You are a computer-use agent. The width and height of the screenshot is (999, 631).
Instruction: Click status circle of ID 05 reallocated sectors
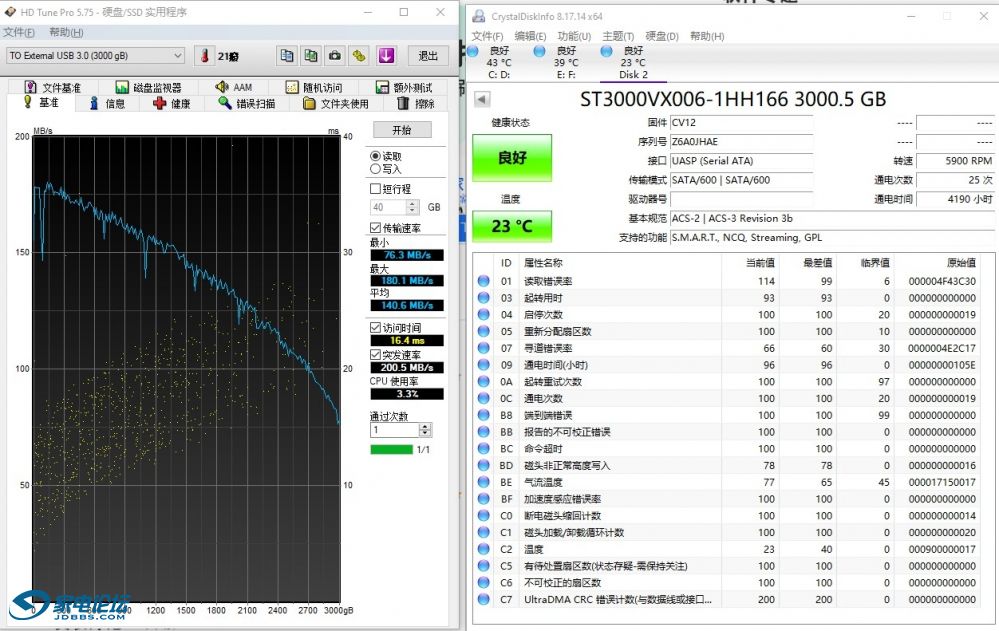484,331
